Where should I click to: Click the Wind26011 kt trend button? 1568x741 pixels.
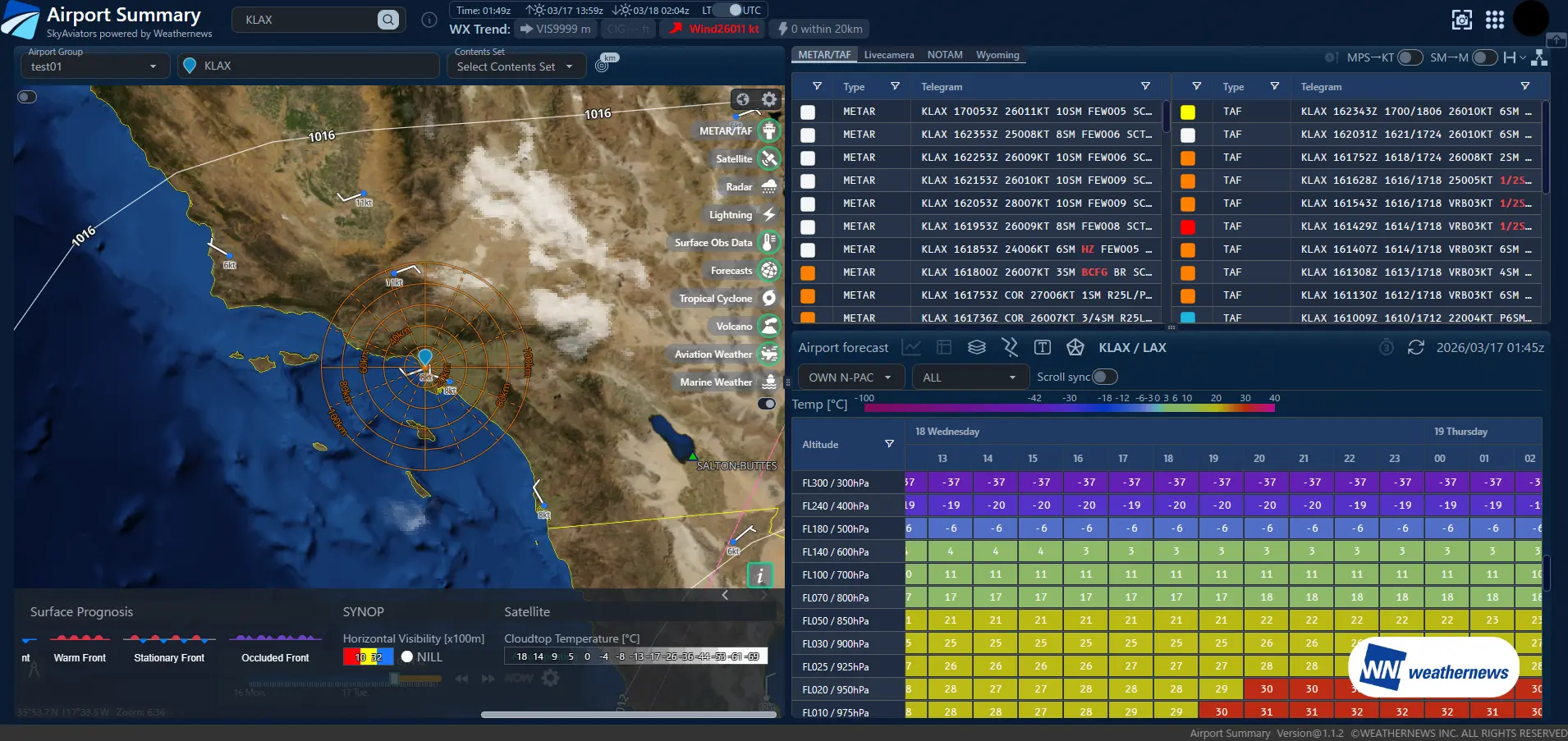713,29
